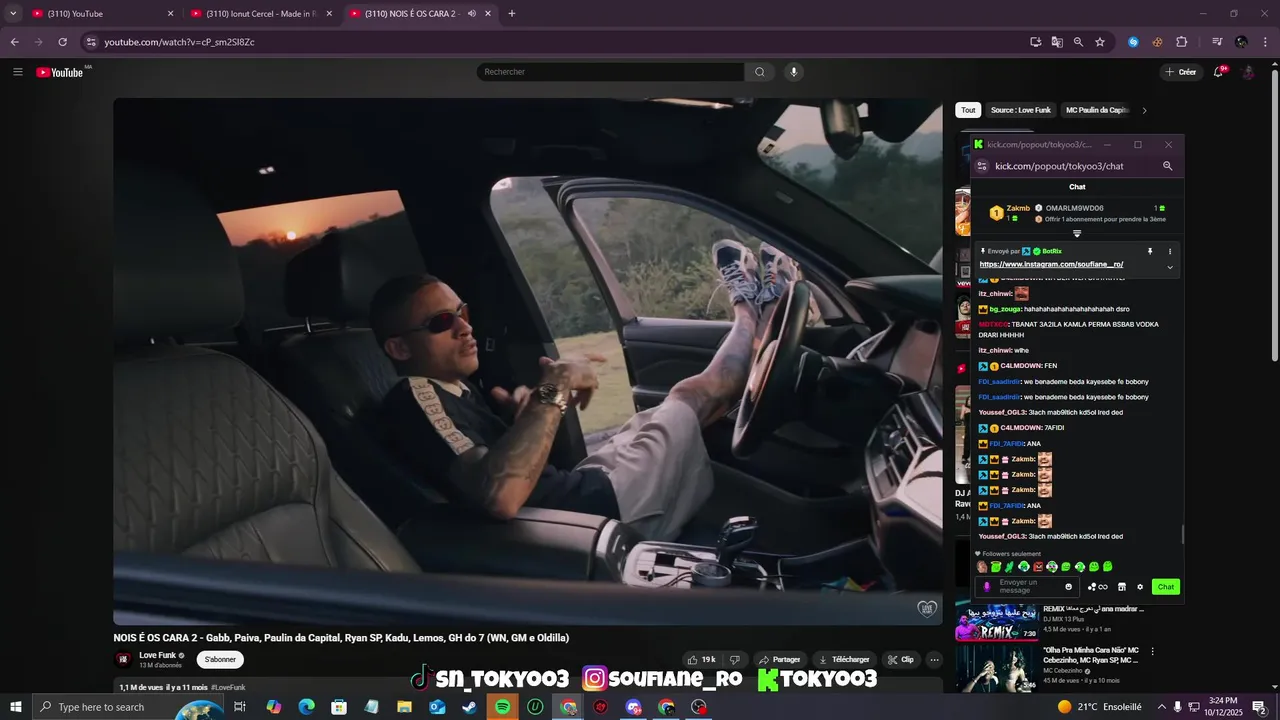This screenshot has height=720, width=1280.
Task: Click the S'abonner subscribe button
Action: pos(220,660)
